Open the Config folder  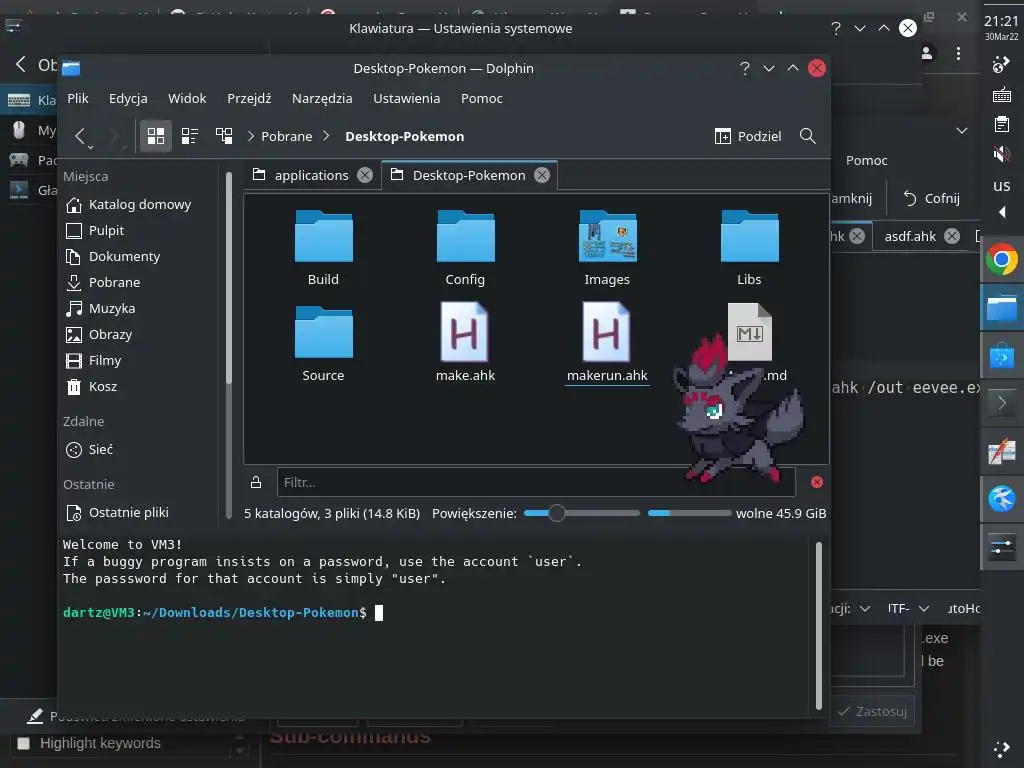pyautogui.click(x=465, y=248)
